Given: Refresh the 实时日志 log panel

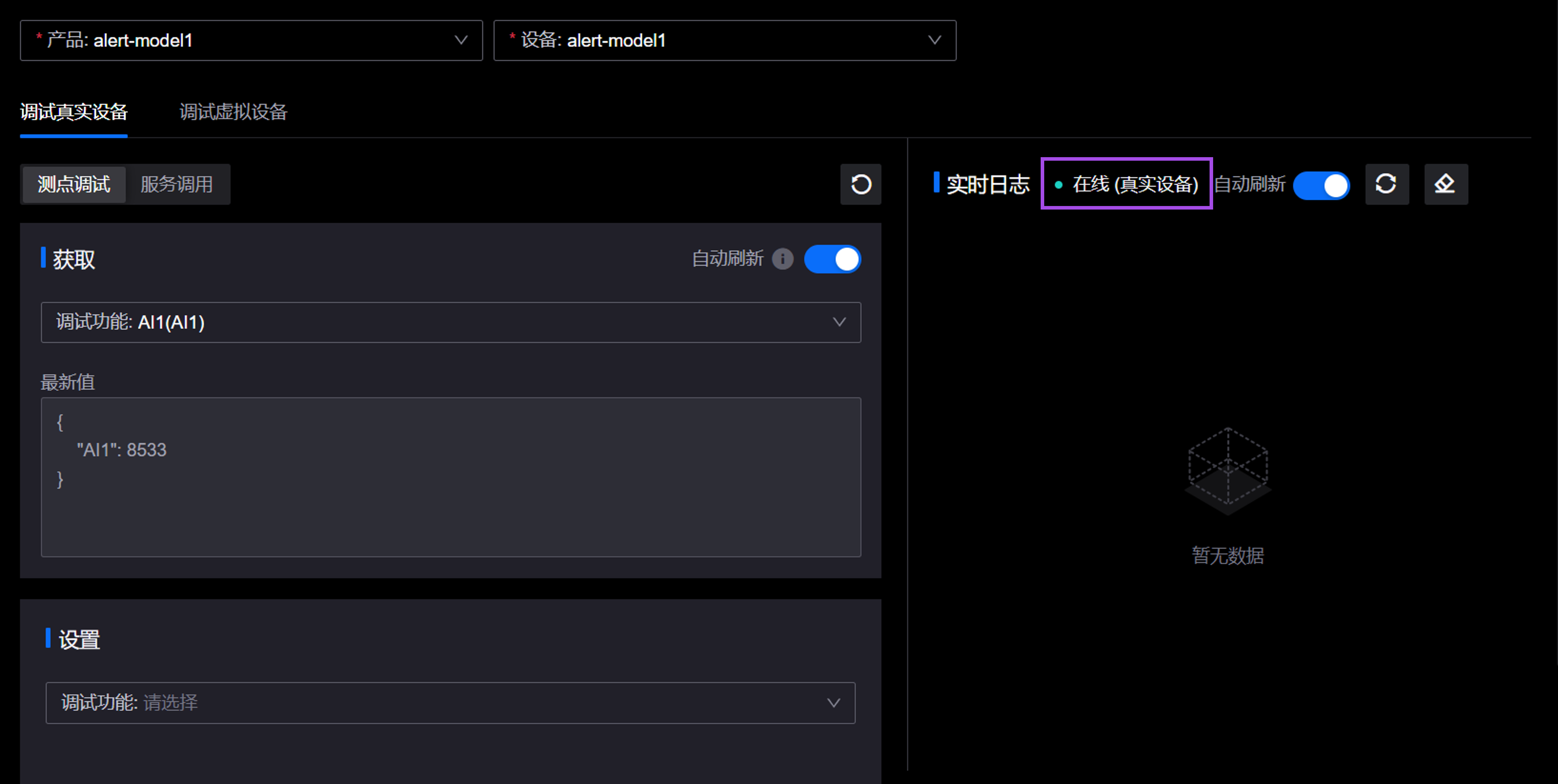Looking at the screenshot, I should coord(1386,184).
